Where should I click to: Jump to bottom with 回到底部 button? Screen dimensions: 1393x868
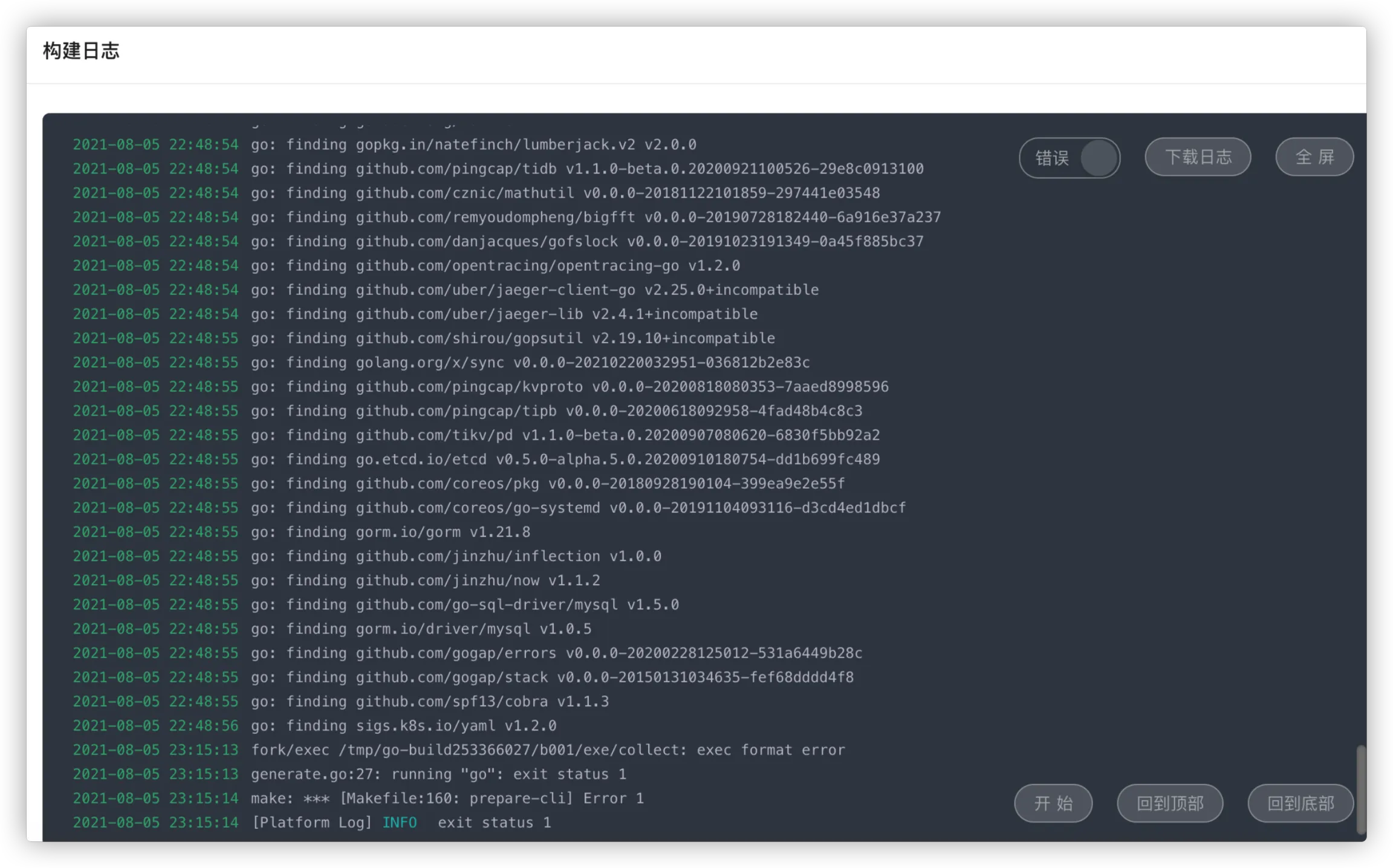[1300, 803]
